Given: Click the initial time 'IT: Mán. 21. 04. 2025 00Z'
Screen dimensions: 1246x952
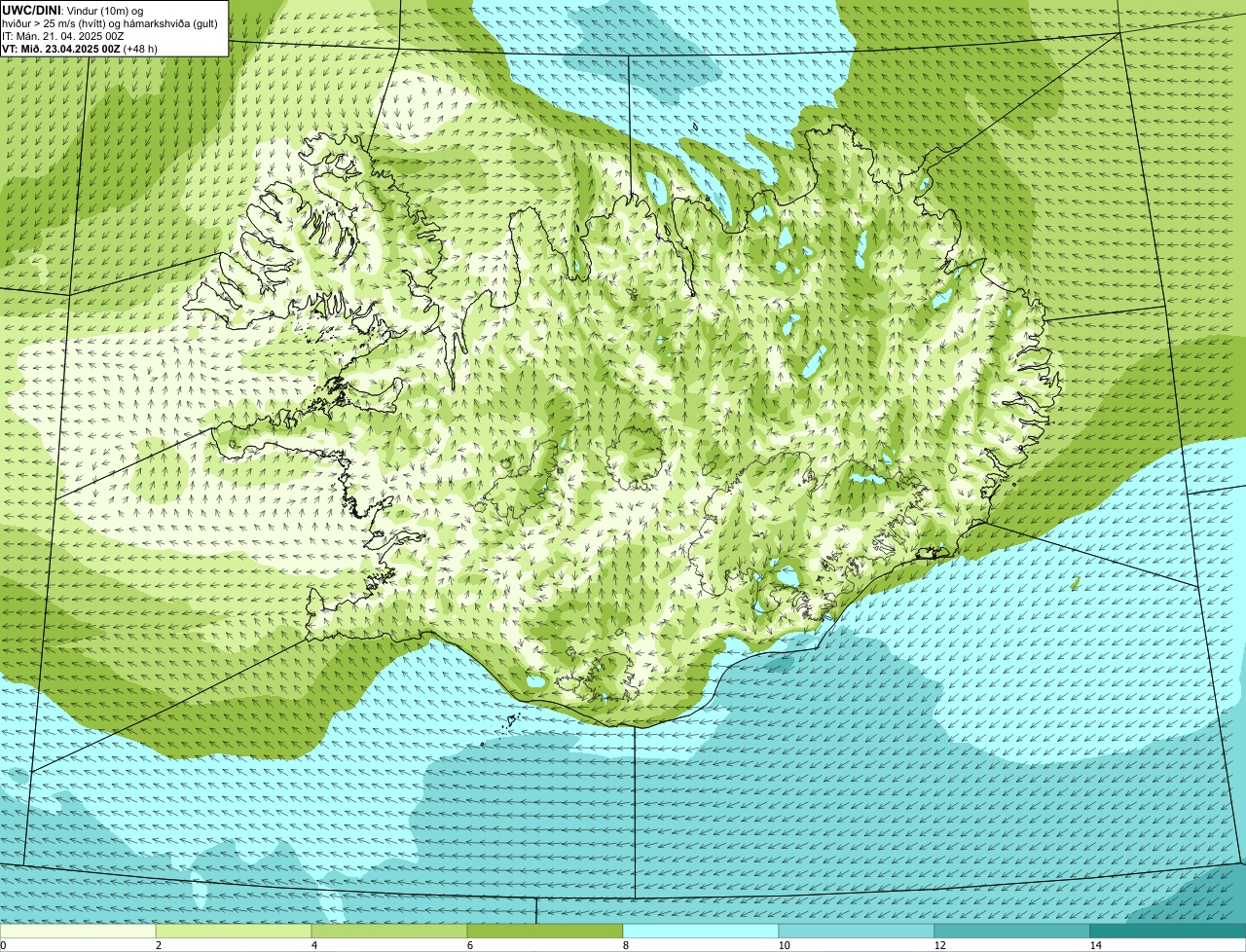Looking at the screenshot, I should (x=63, y=35).
